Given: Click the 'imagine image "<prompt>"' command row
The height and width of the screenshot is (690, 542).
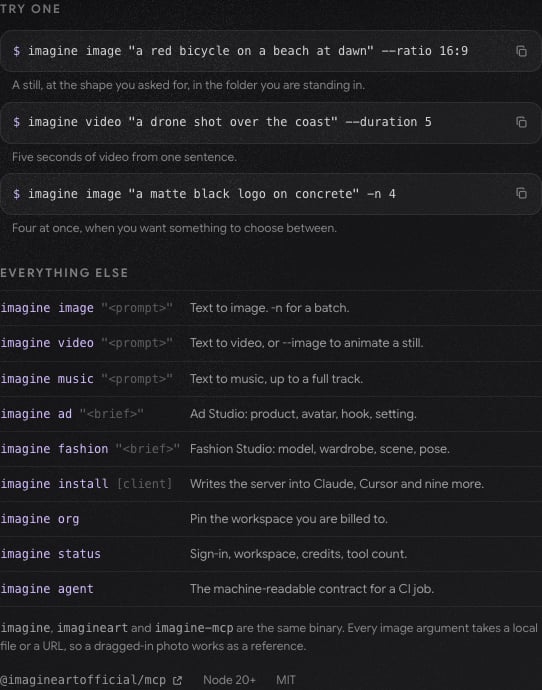Looking at the screenshot, I should [271, 308].
